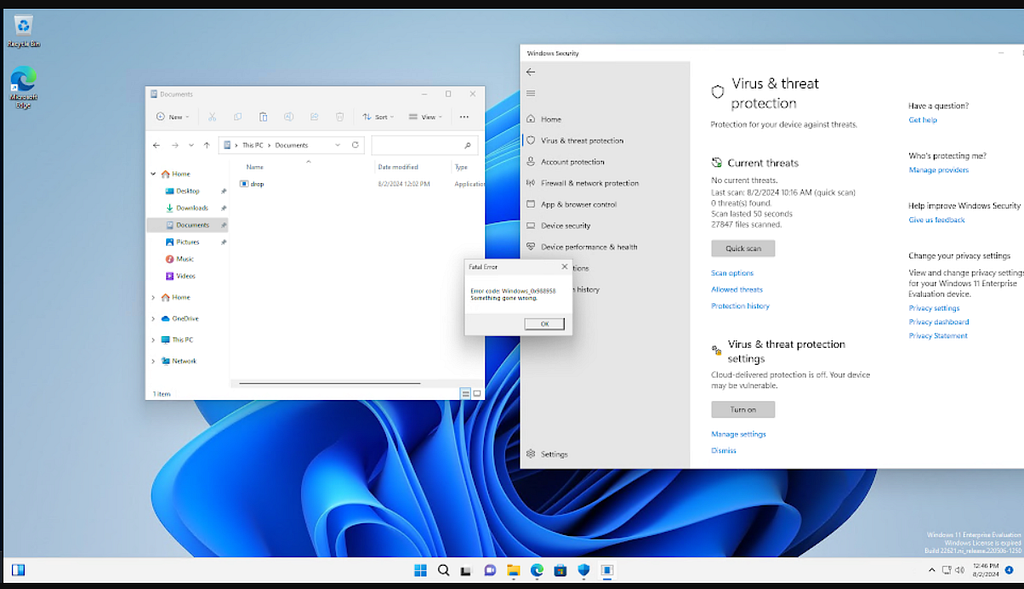Open Windows Security shield on taskbar
This screenshot has width=1024, height=589.
tap(584, 570)
